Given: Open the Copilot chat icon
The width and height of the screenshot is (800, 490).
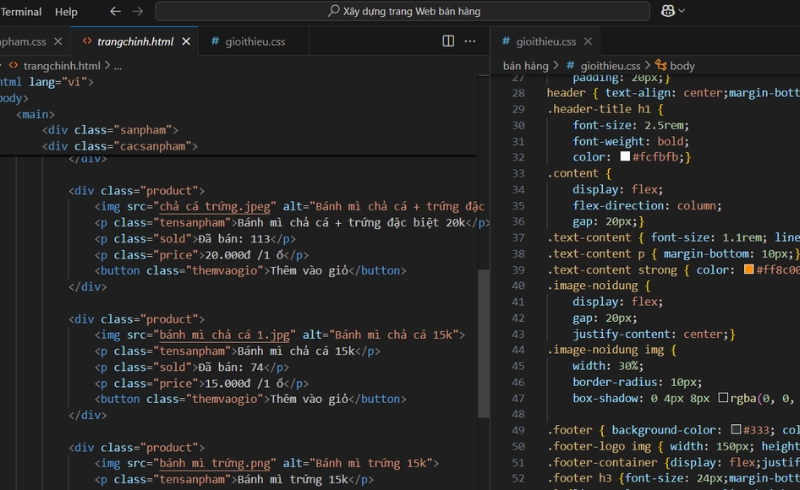Looking at the screenshot, I should [668, 11].
